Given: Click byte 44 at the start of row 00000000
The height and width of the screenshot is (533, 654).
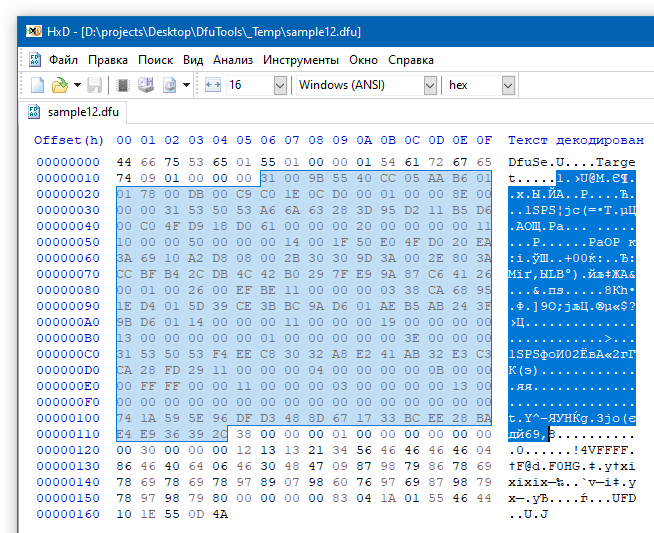Looking at the screenshot, I should (x=124, y=162).
